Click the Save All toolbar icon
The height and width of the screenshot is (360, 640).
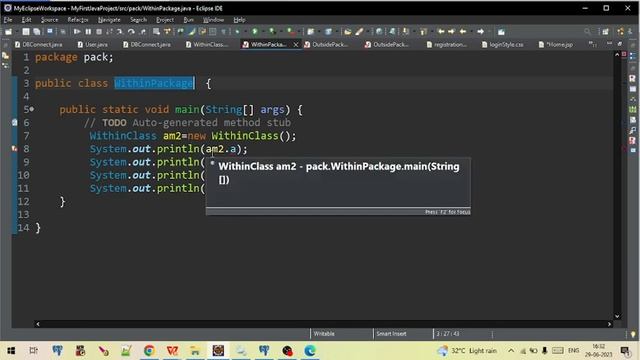36,31
